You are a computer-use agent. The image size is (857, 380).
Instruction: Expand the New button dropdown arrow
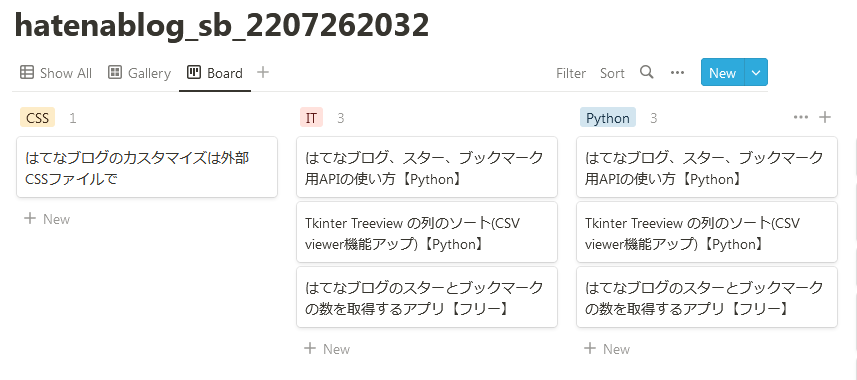[756, 73]
